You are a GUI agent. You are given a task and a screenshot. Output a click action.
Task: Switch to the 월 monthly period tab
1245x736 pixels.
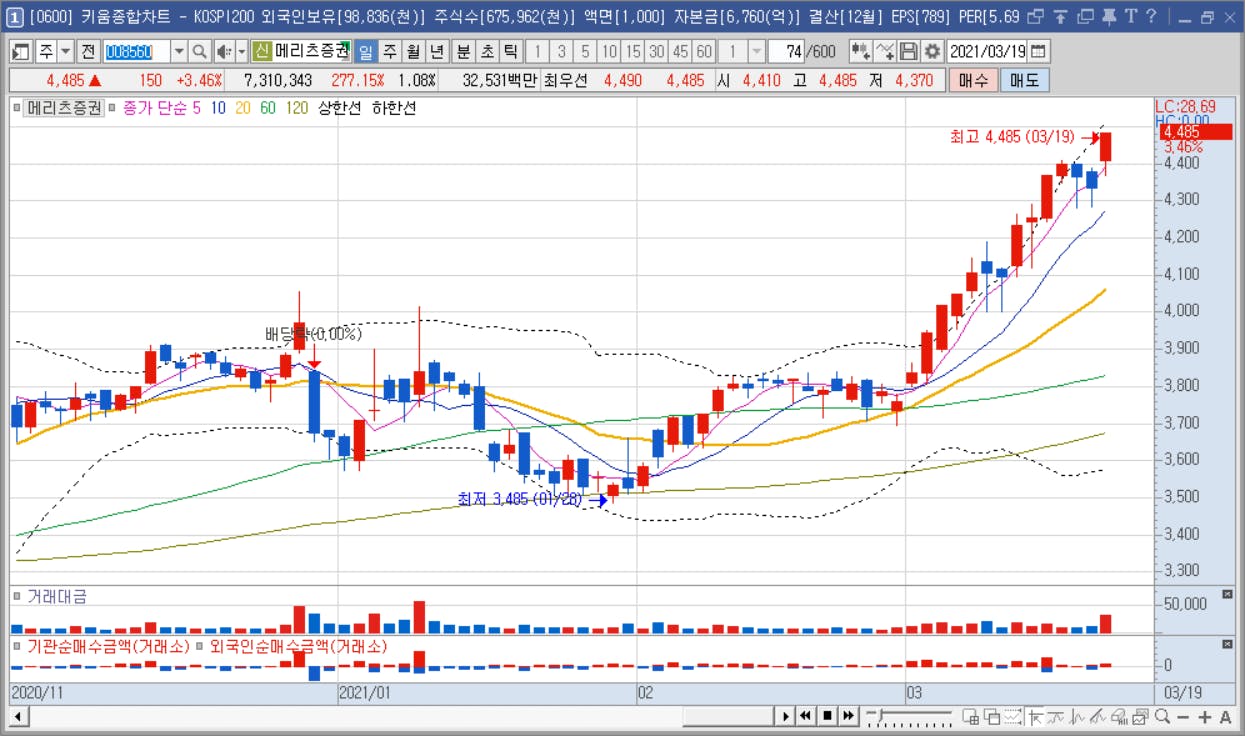412,52
